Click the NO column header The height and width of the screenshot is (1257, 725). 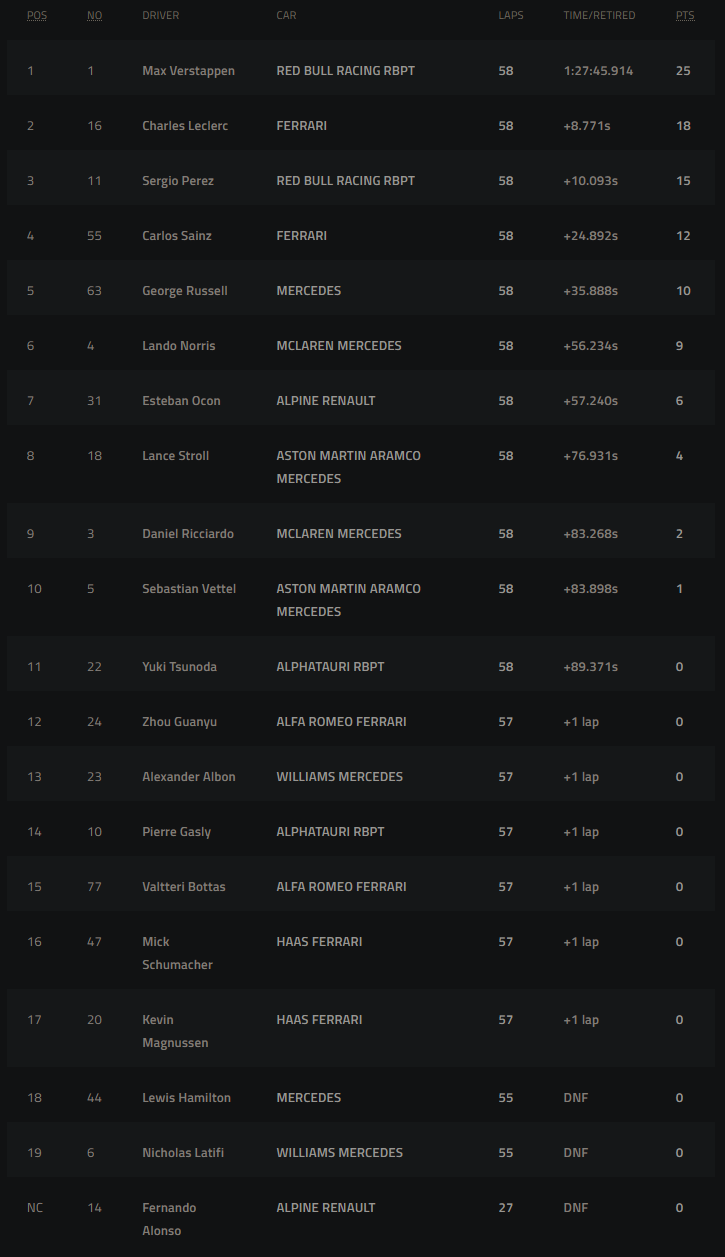click(x=94, y=16)
